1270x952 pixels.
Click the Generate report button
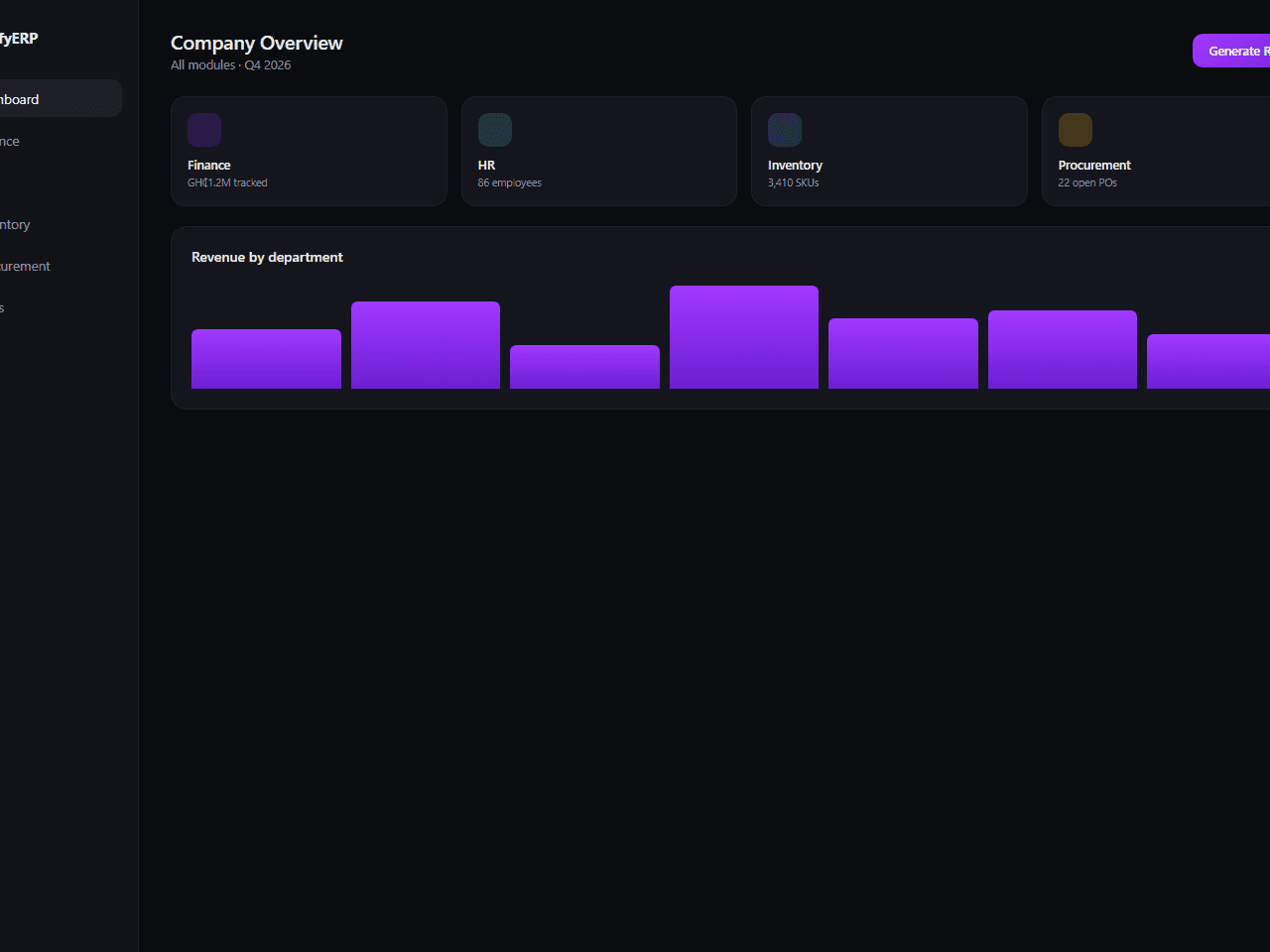click(1231, 51)
